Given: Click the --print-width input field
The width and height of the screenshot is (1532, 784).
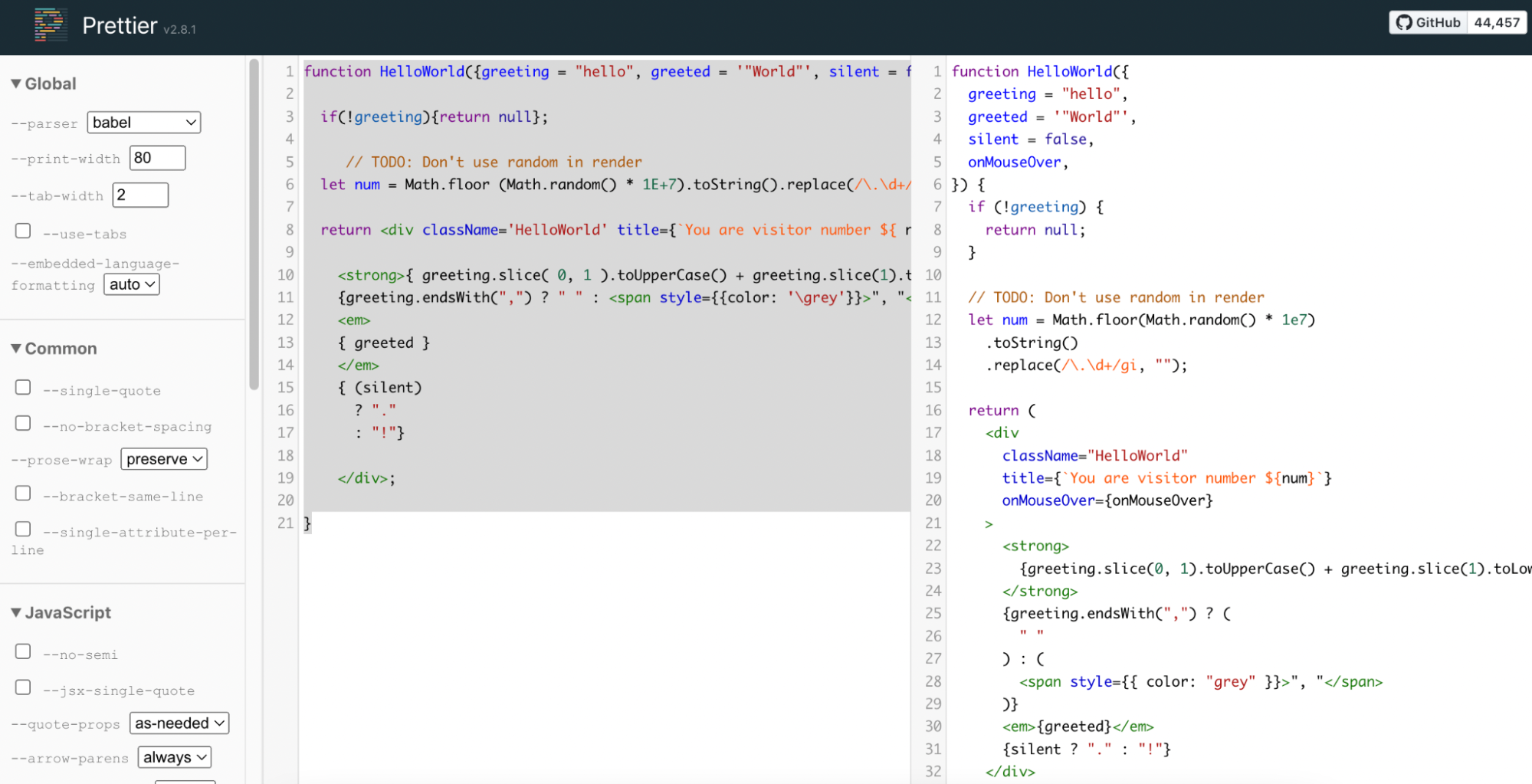Looking at the screenshot, I should 158,158.
